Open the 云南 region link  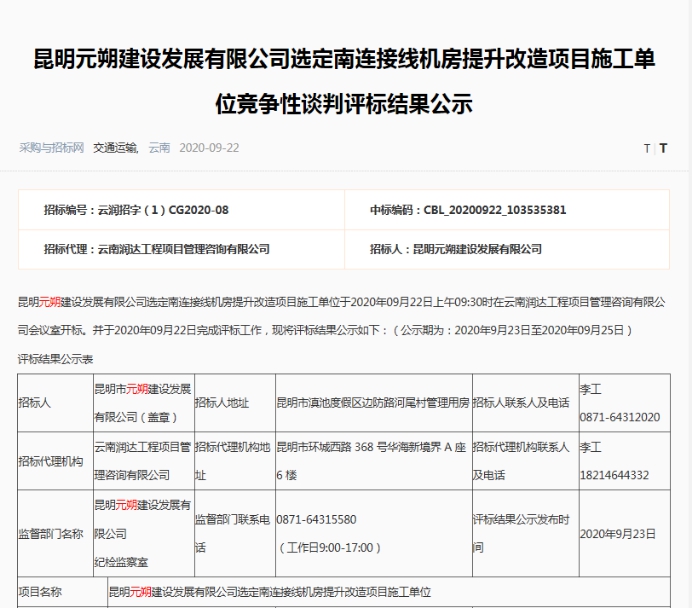159,148
